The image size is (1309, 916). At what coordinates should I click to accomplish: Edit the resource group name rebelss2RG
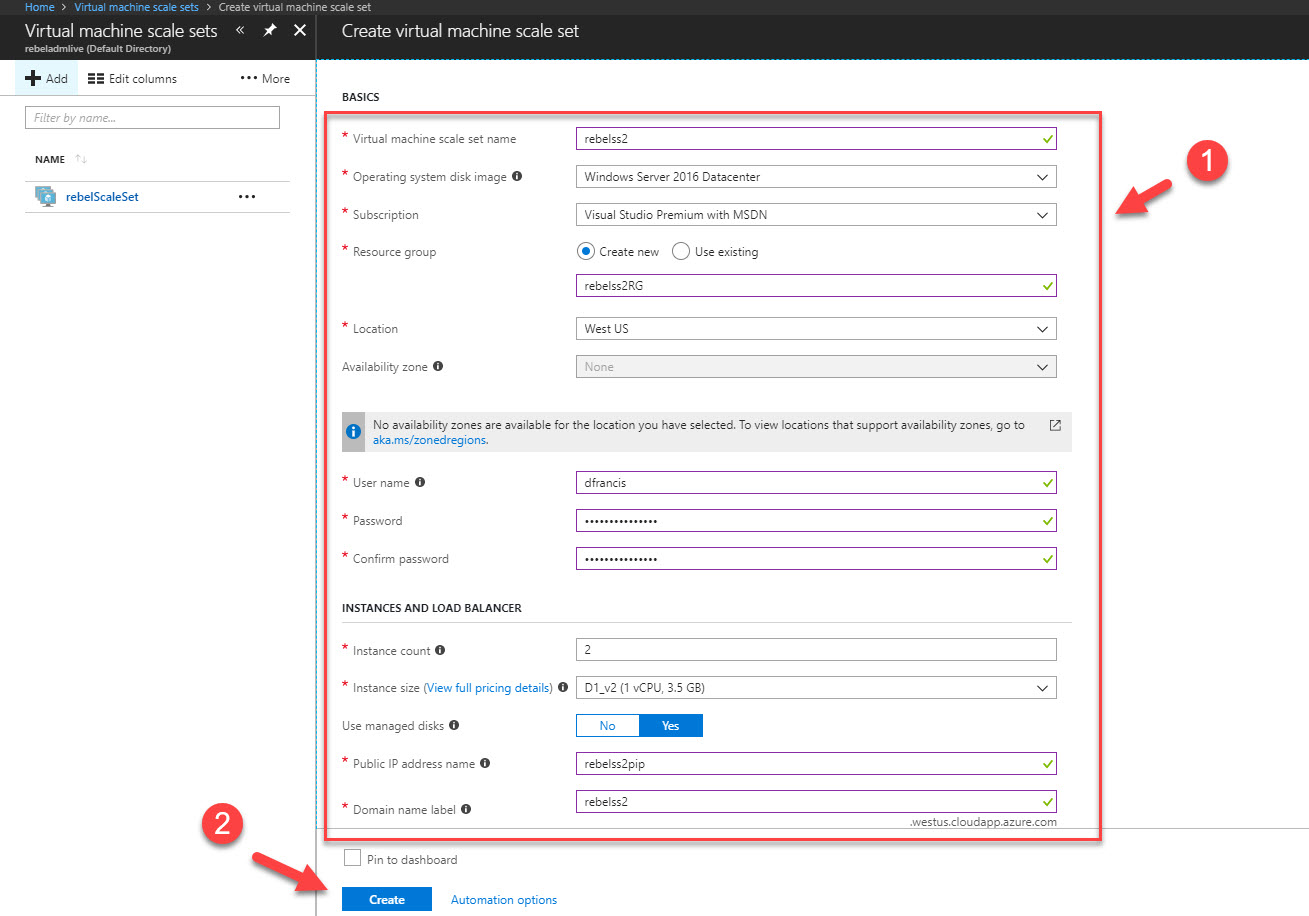click(x=816, y=286)
